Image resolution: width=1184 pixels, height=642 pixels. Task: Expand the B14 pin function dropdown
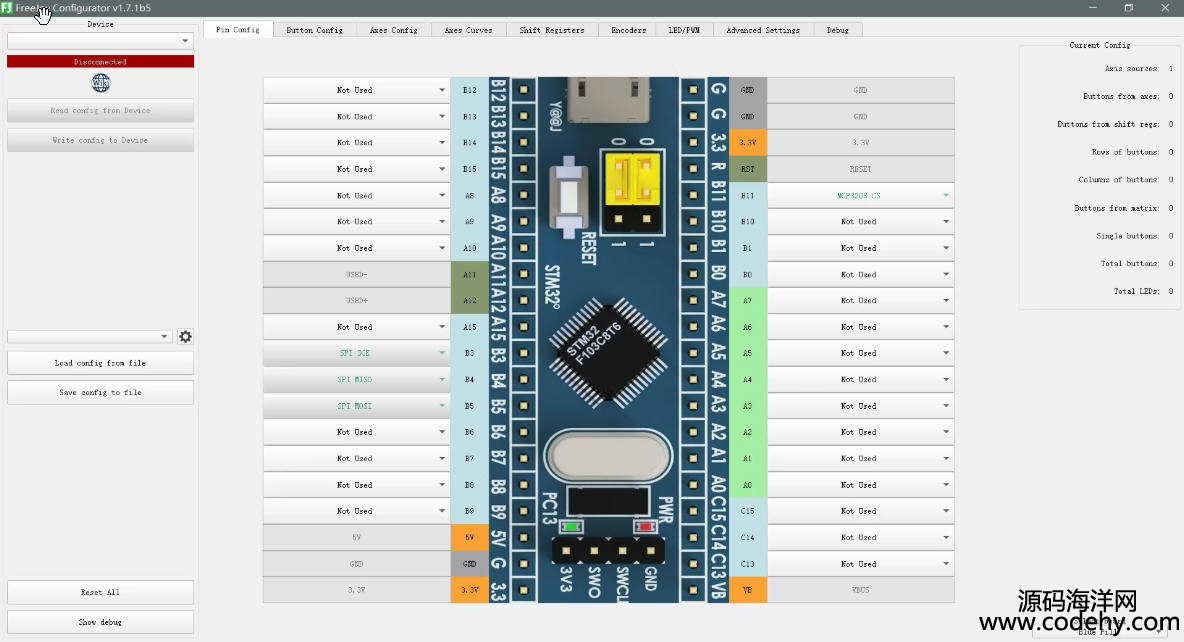(x=356, y=143)
